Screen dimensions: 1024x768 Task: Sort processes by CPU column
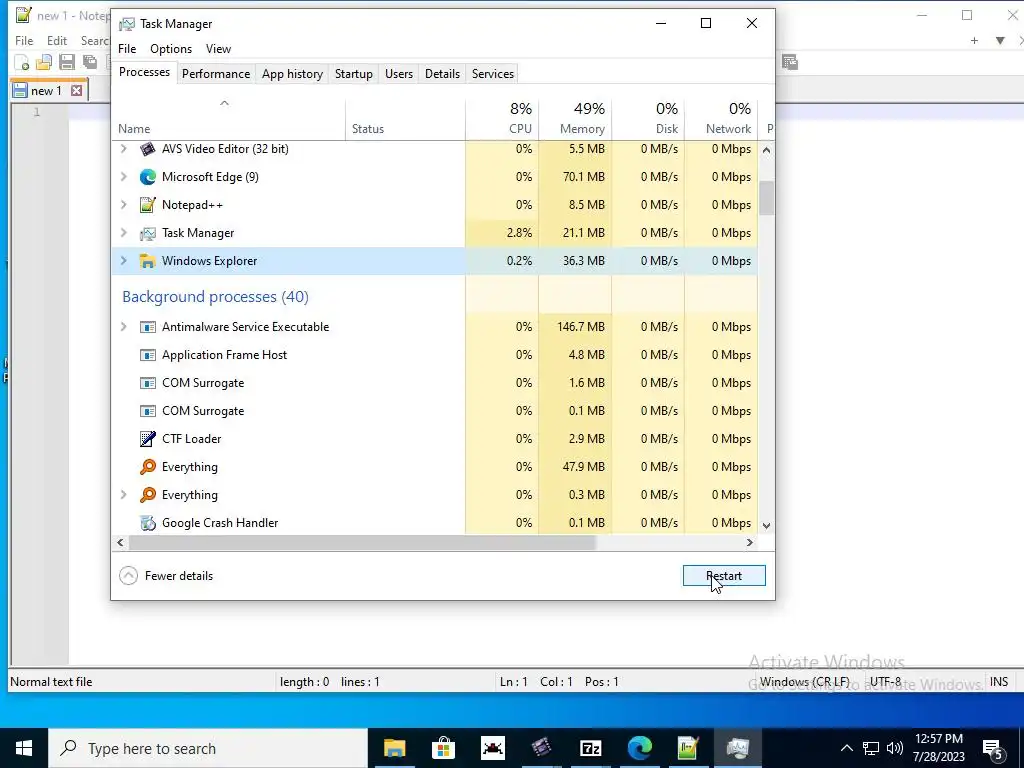pos(502,119)
